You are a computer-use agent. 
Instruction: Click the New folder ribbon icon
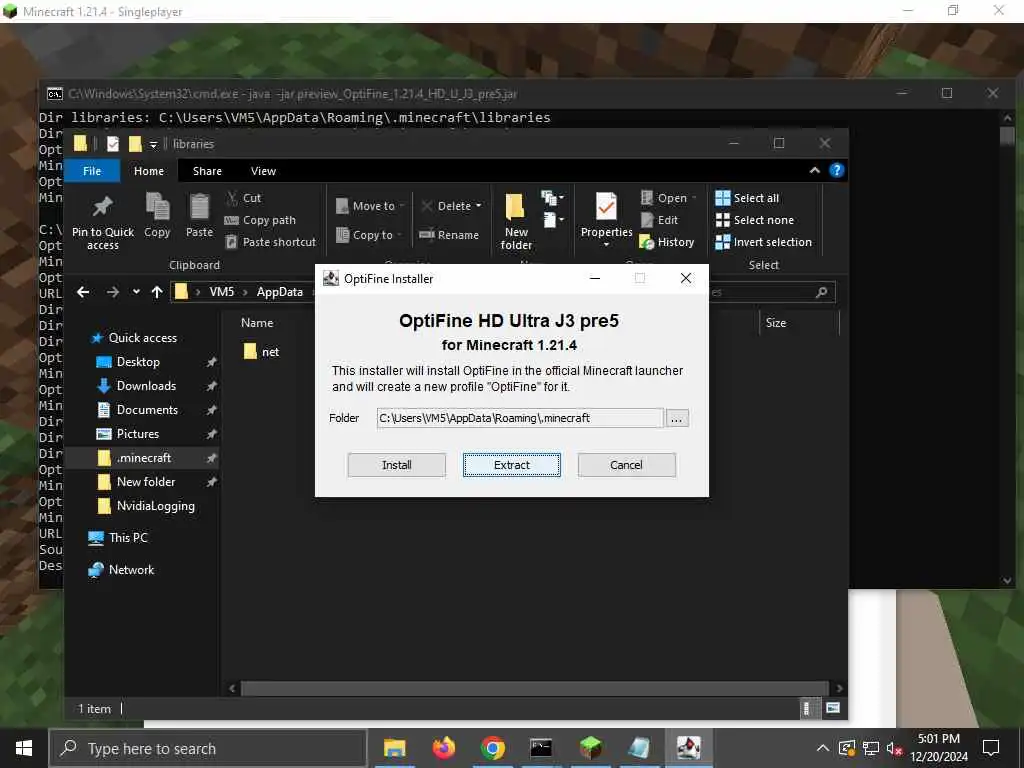516,221
